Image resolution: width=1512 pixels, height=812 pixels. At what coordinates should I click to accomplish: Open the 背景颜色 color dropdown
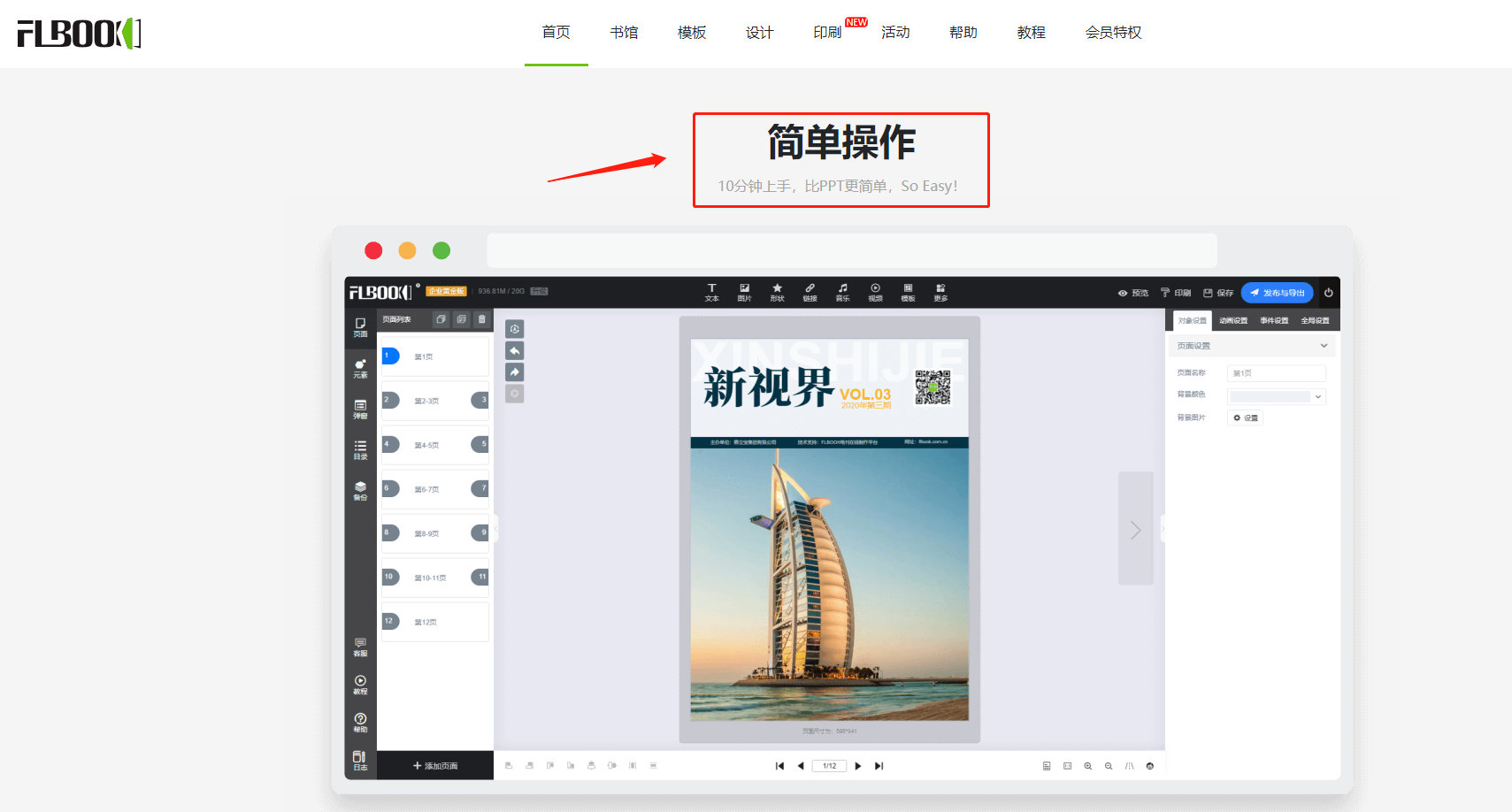(x=1276, y=396)
